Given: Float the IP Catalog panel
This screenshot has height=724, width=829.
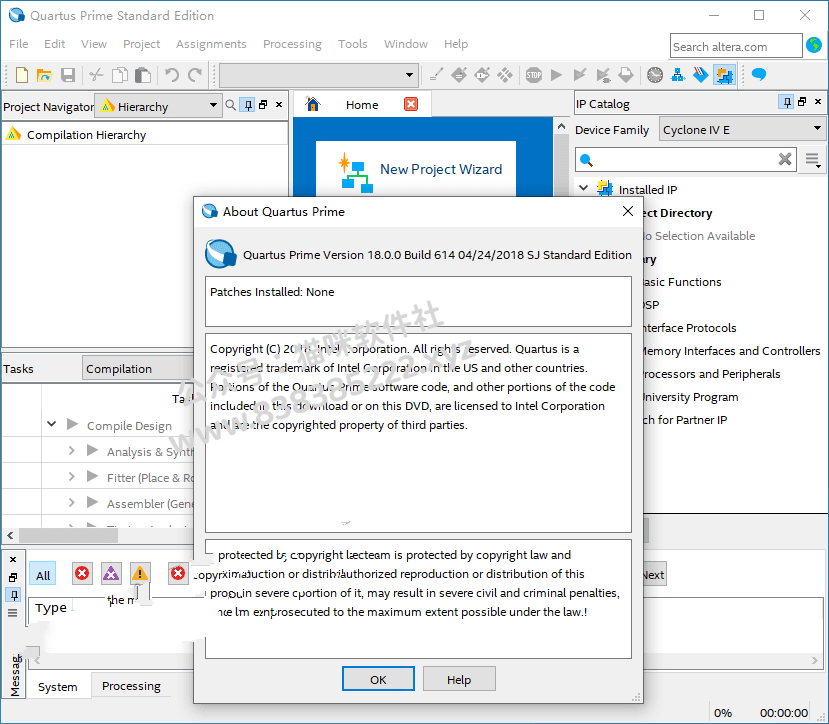Looking at the screenshot, I should click(802, 102).
